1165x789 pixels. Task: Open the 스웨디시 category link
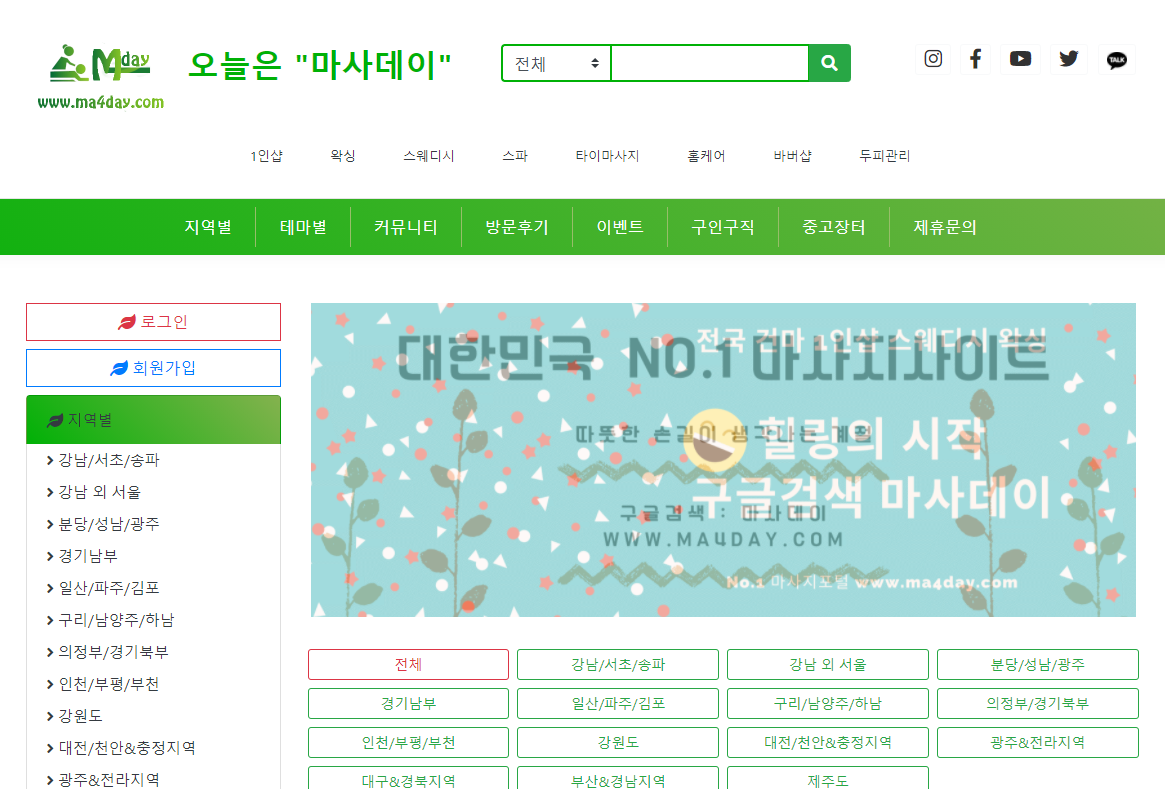point(429,156)
